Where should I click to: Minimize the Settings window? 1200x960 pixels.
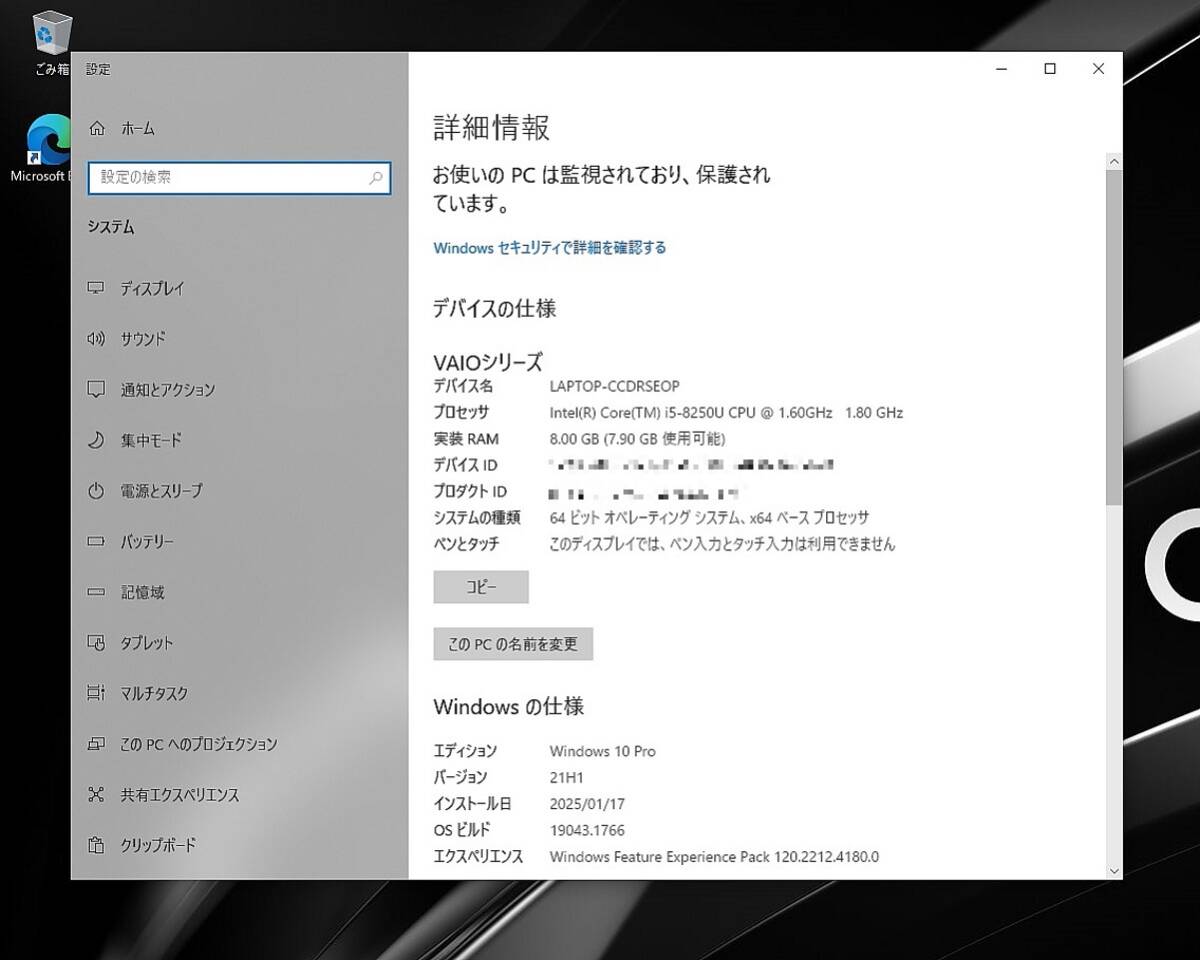click(1002, 69)
